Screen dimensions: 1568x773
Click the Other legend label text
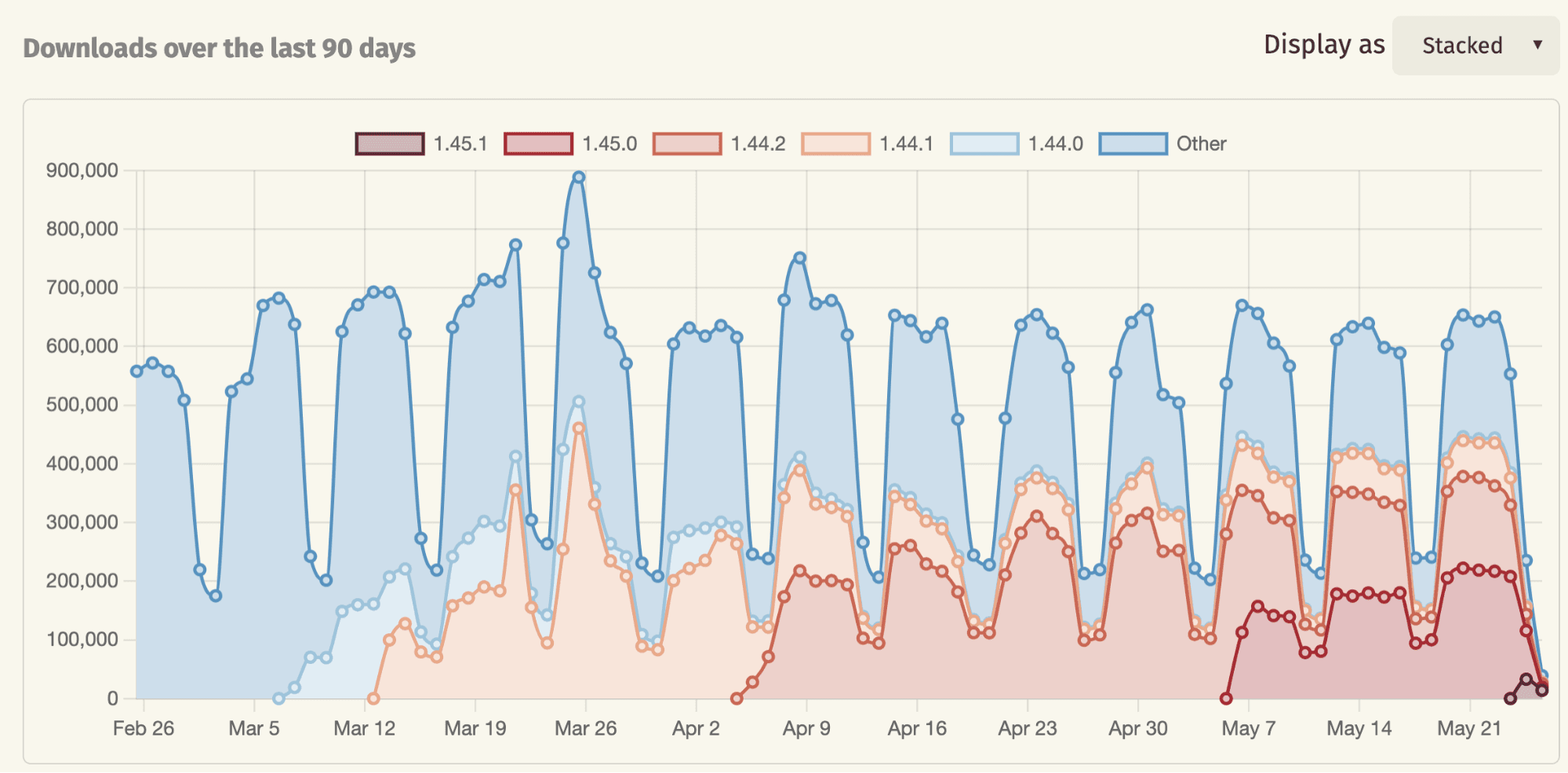(x=1201, y=144)
